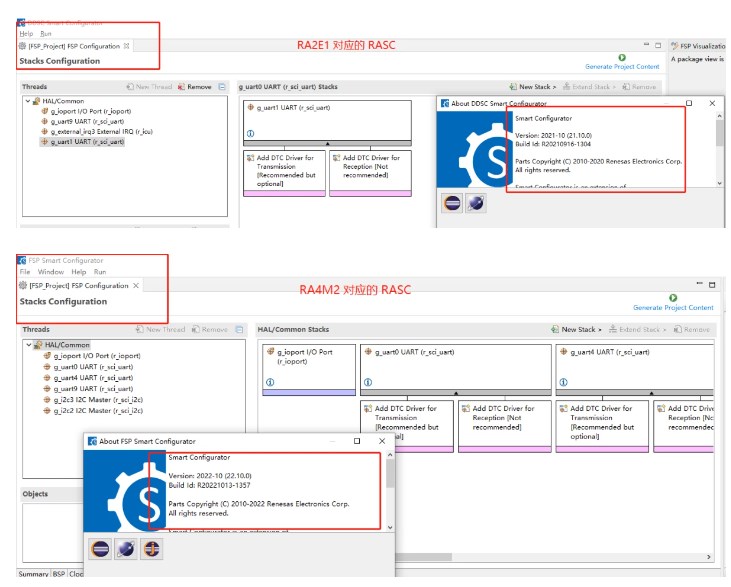The width and height of the screenshot is (731, 587).
Task: Collapse HAL/Common tree in FSP Smart Configurator
Action: point(29,345)
